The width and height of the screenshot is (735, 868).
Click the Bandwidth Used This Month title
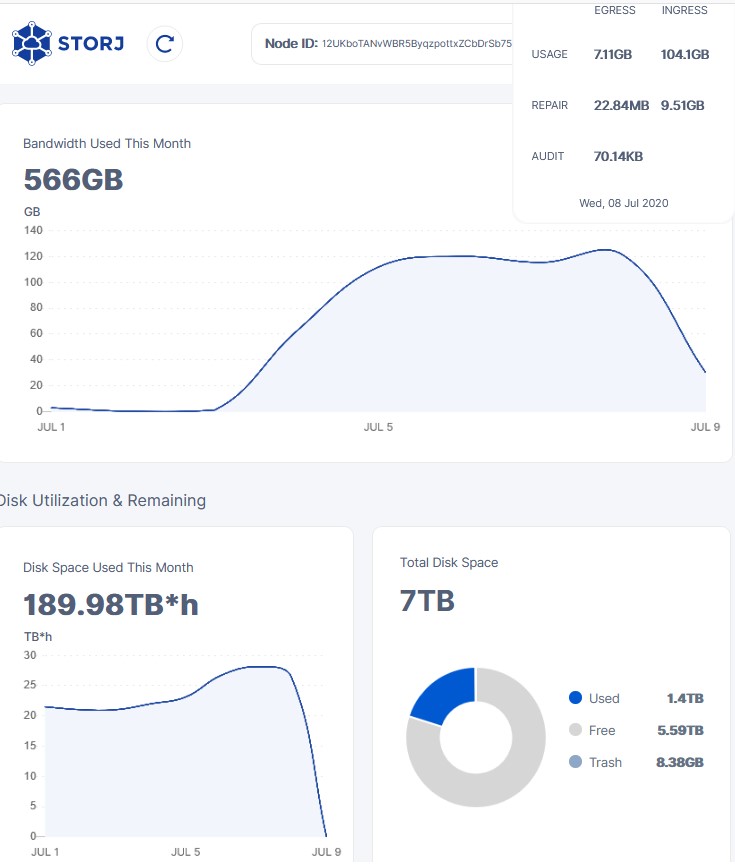point(107,143)
